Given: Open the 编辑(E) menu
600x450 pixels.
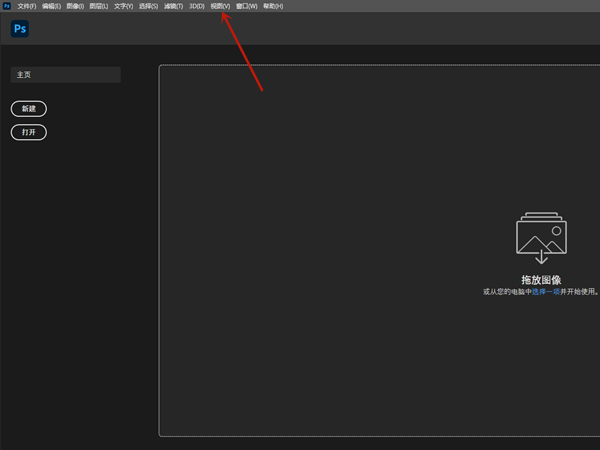Looking at the screenshot, I should pyautogui.click(x=51, y=6).
